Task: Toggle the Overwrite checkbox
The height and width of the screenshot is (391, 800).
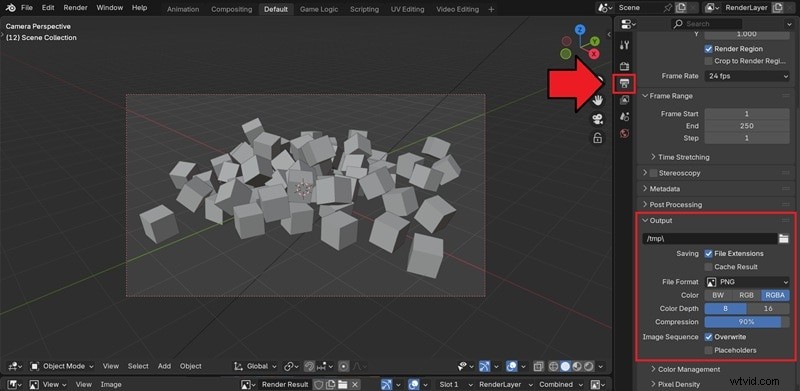Action: [708, 337]
